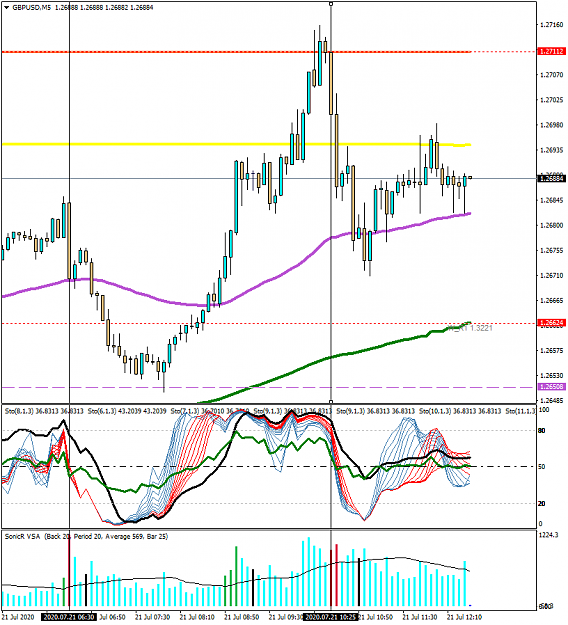Screen dimensions: 568x625
Task: Click the 1.26755 price axis value
Action: (552, 250)
